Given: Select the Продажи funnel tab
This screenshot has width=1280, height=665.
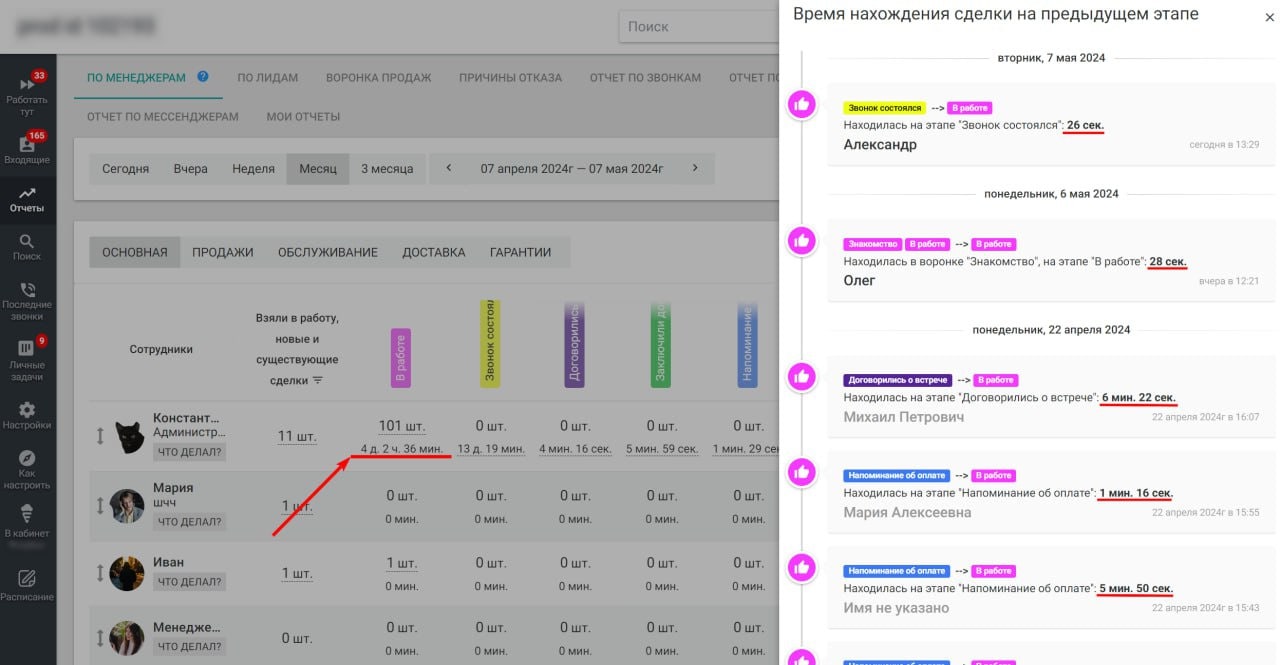Looking at the screenshot, I should (x=223, y=252).
